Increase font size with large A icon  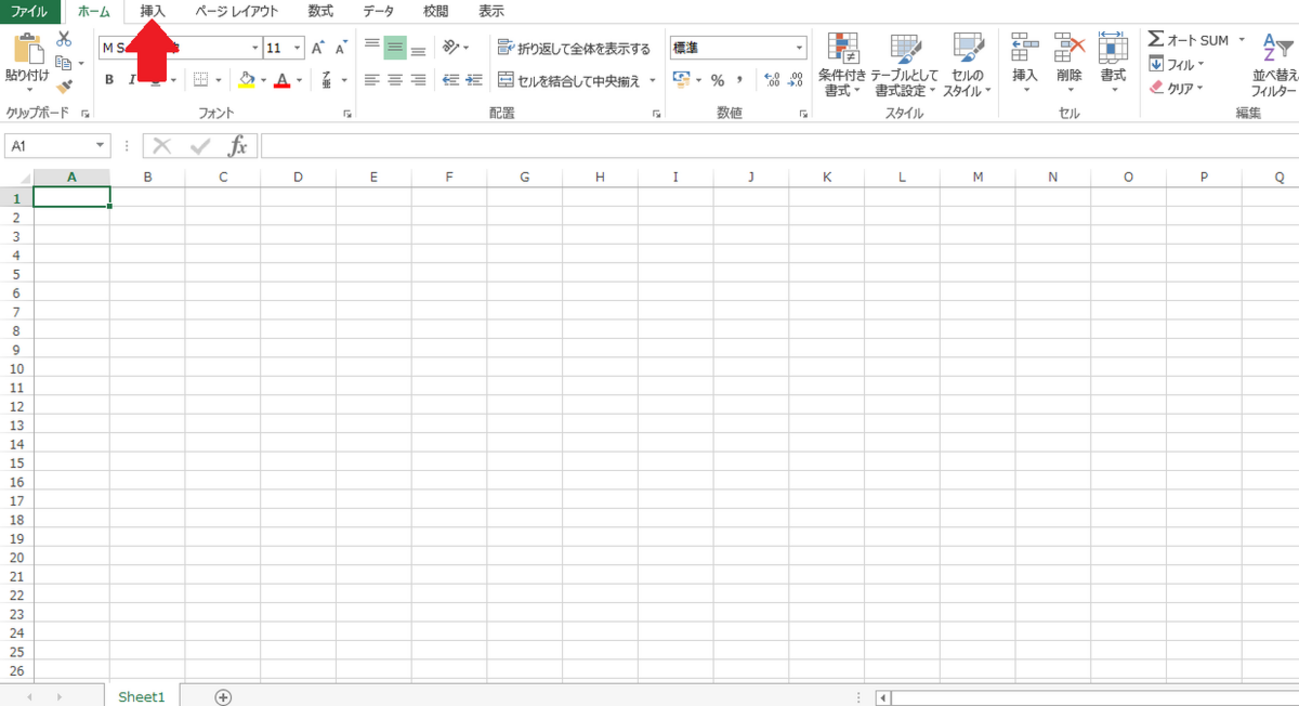tap(317, 48)
